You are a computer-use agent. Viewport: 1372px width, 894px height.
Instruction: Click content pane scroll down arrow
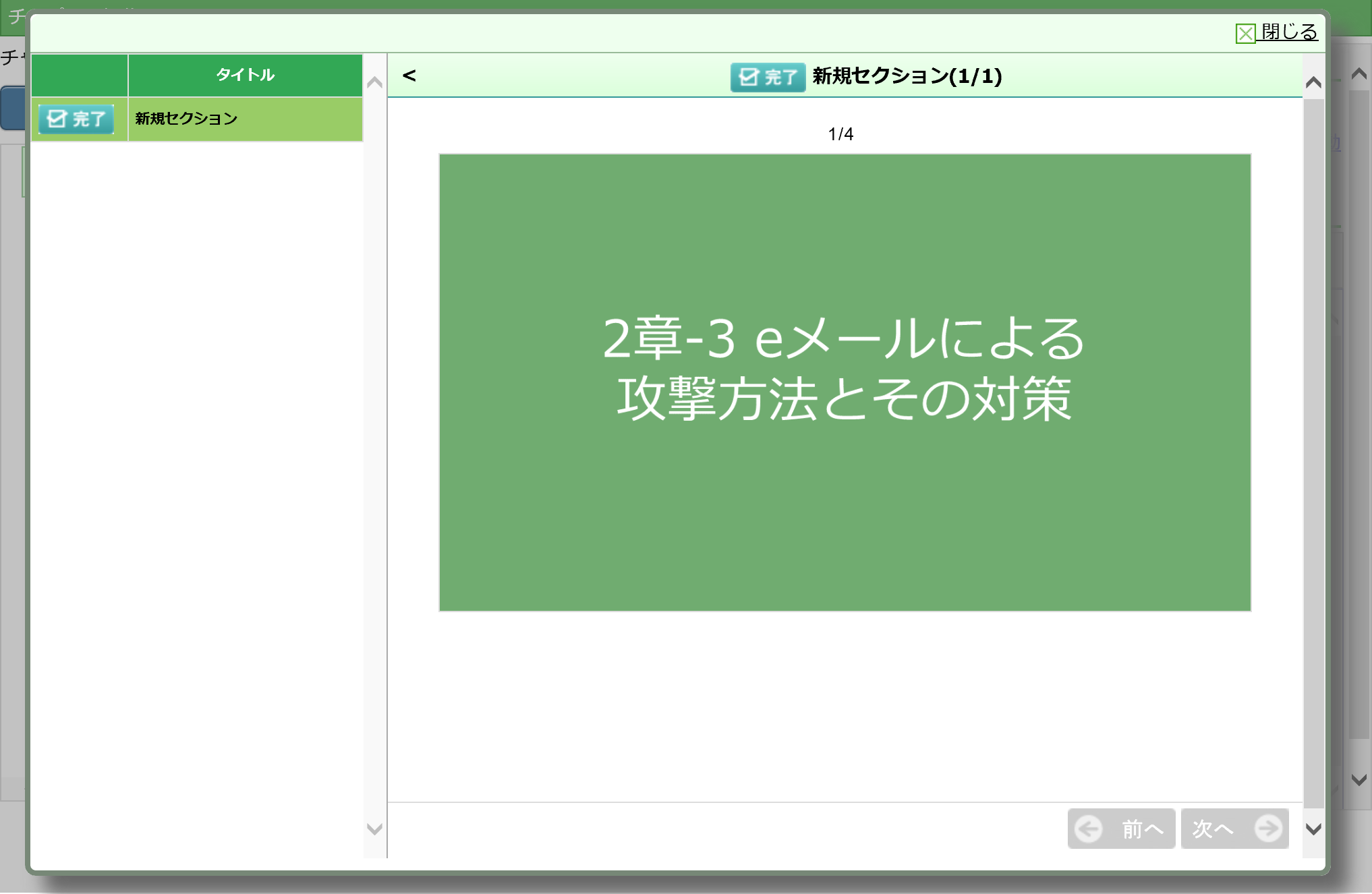coord(1313,829)
